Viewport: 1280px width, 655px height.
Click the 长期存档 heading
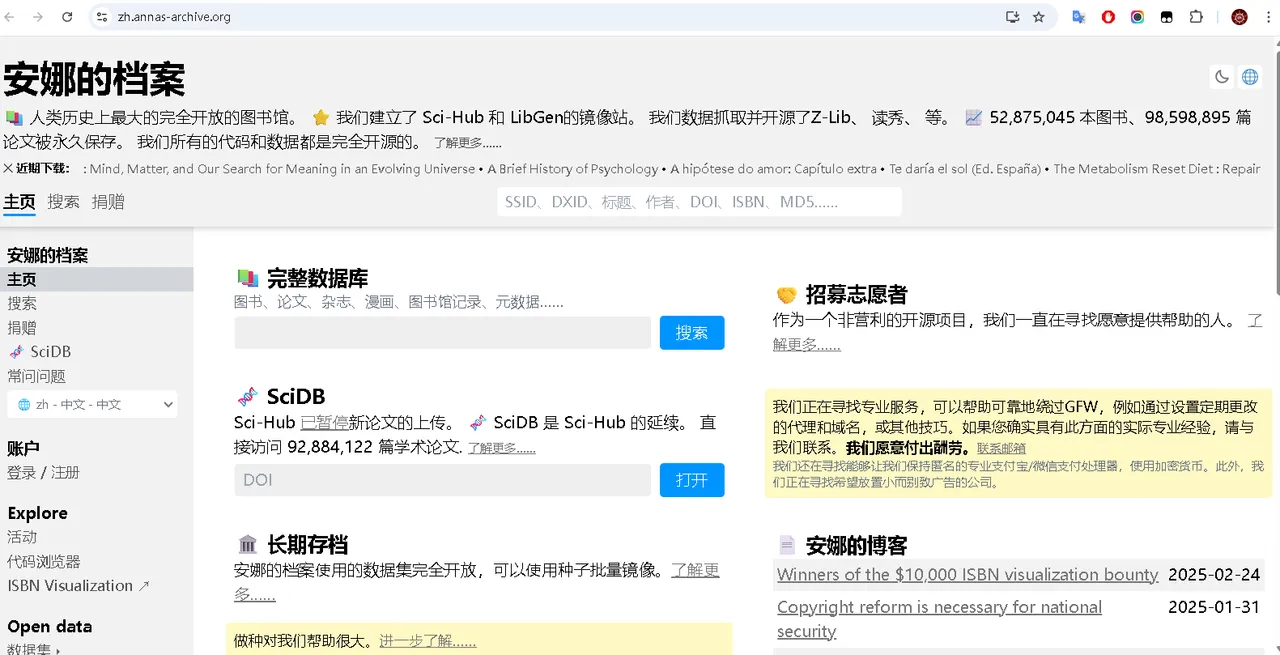(307, 545)
